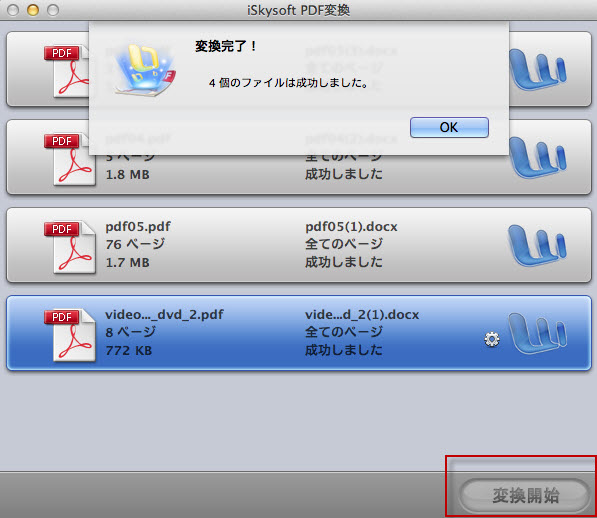Open settings gear for video..._dvd_2.pdf row
Viewport: 597px width, 518px height.
(x=492, y=339)
